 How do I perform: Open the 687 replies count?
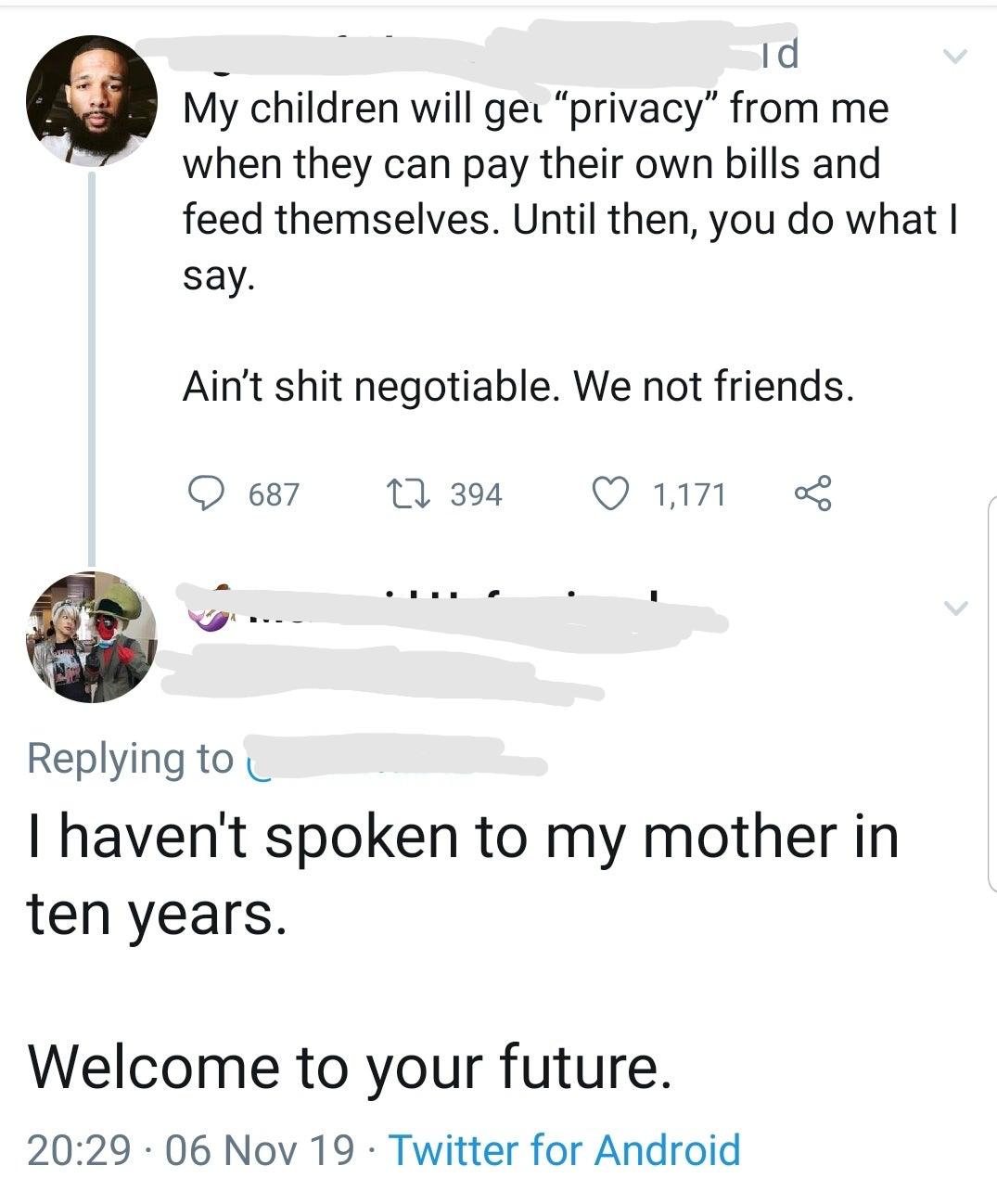[x=274, y=494]
